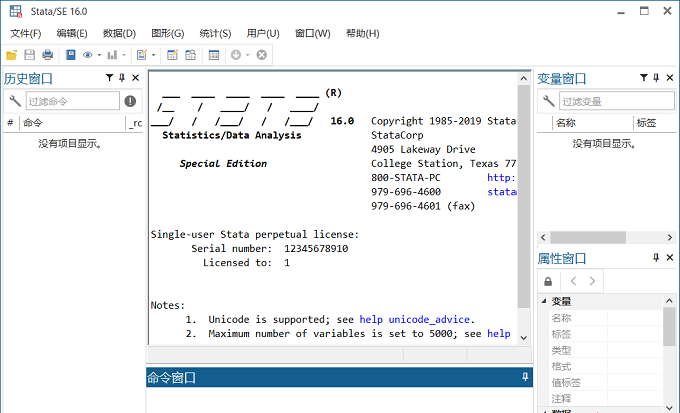Click the http: link in results
The width and height of the screenshot is (680, 413).
click(x=501, y=177)
